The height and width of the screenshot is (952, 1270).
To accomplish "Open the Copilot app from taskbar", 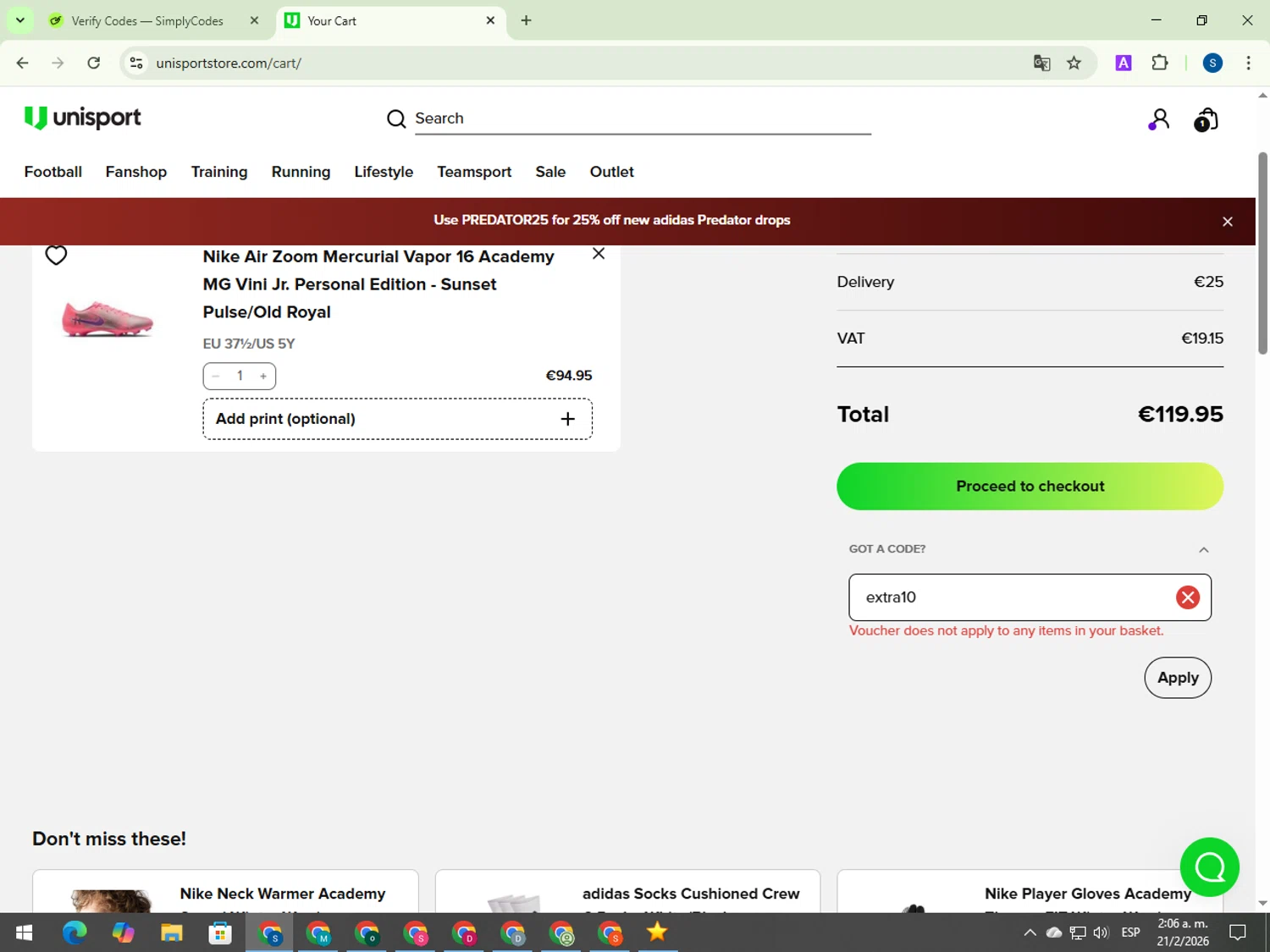I will (123, 933).
